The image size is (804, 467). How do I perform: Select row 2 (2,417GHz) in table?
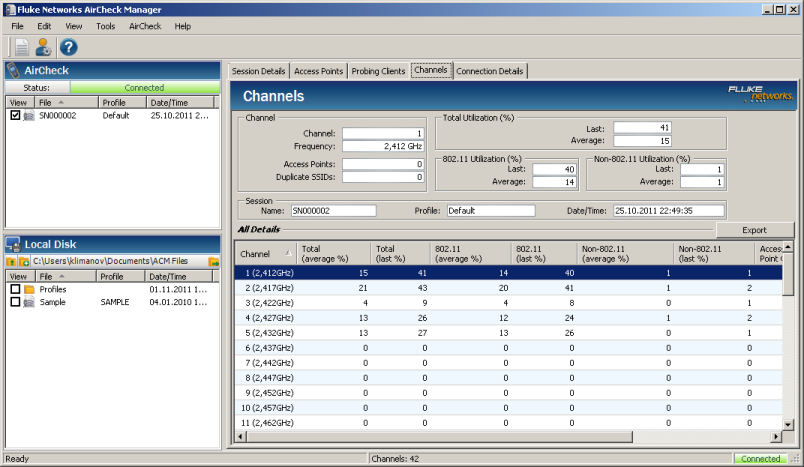[x=509, y=288]
